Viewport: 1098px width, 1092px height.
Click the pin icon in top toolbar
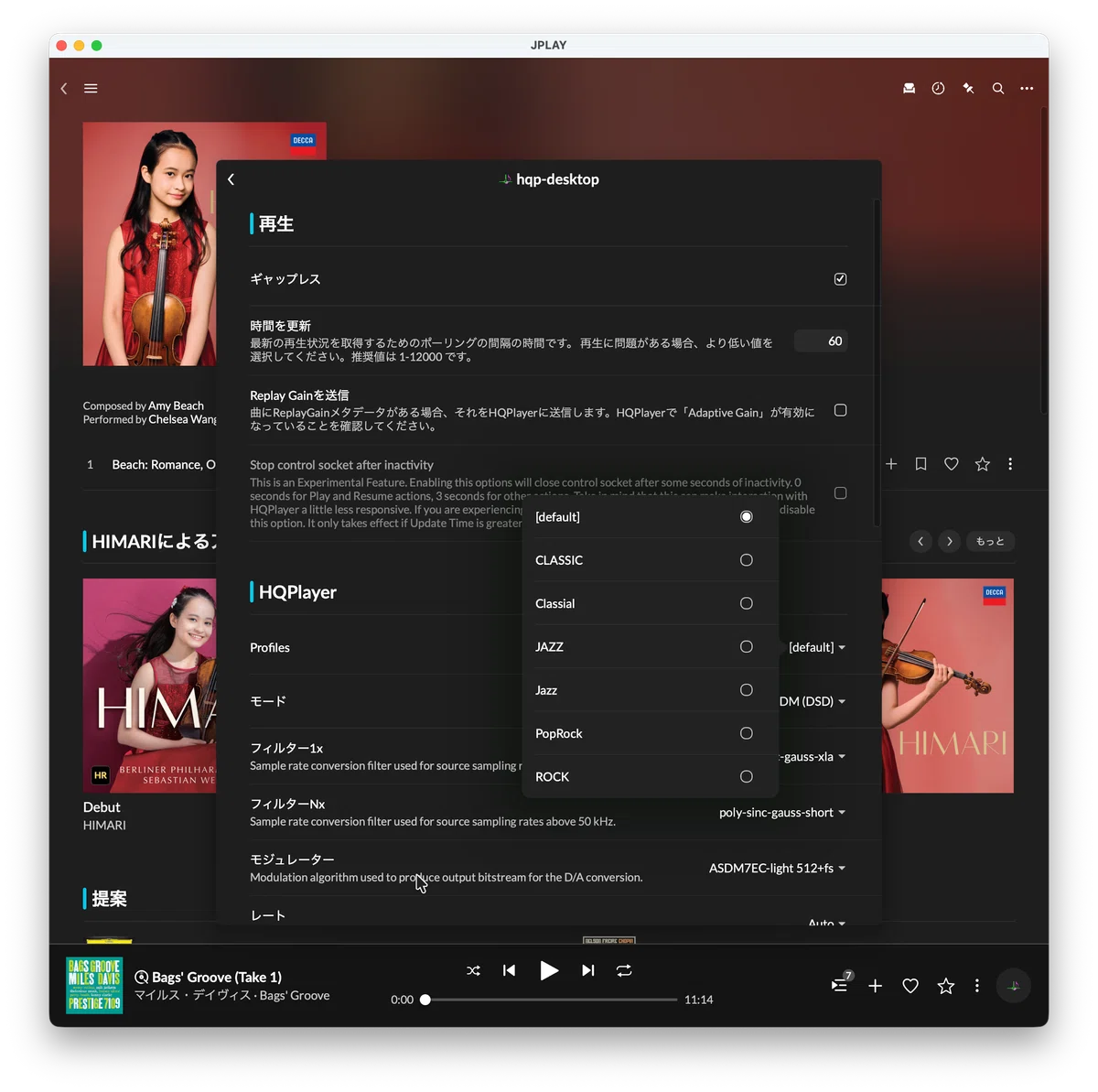click(968, 89)
